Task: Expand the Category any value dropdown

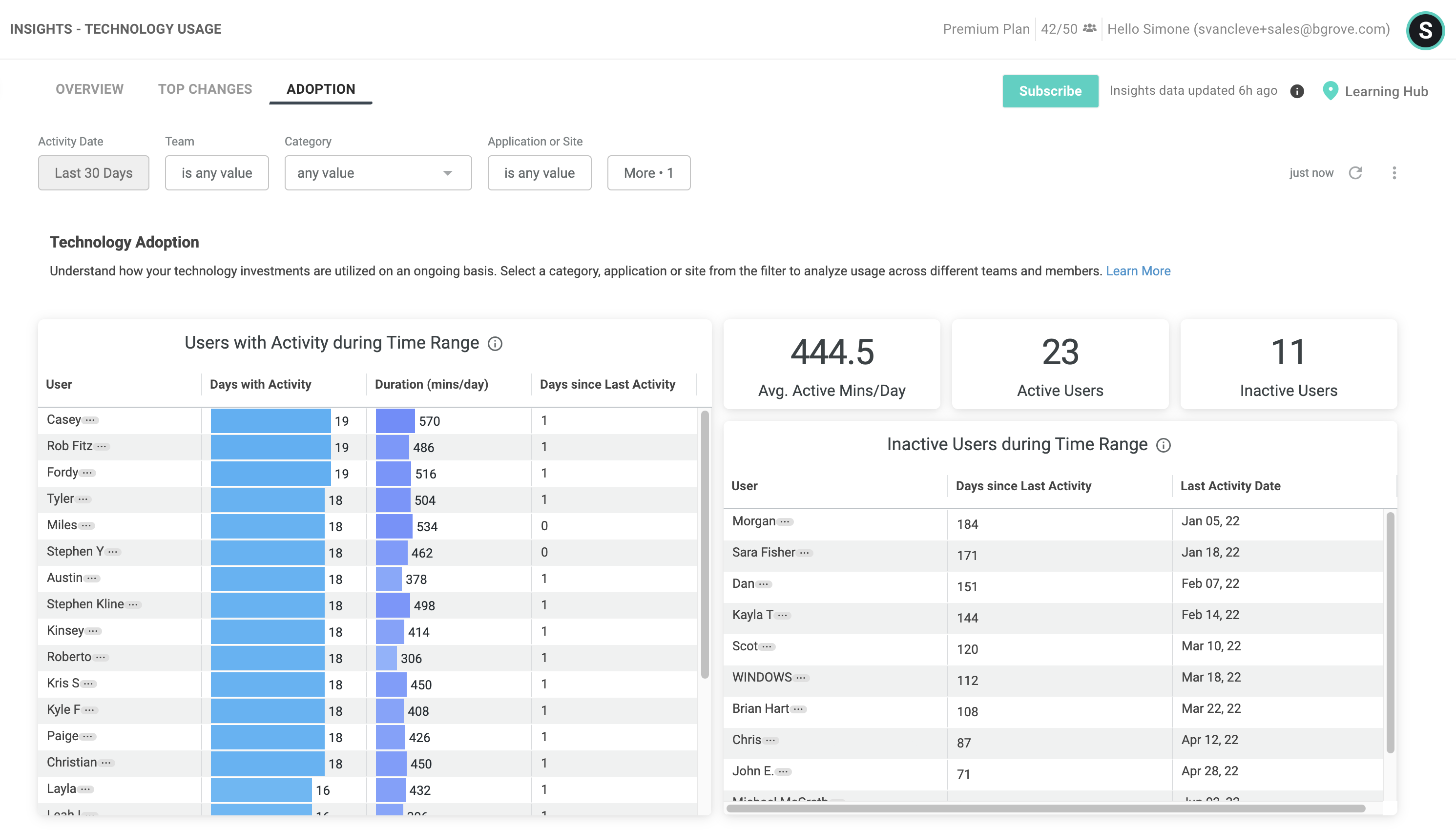Action: coord(378,173)
